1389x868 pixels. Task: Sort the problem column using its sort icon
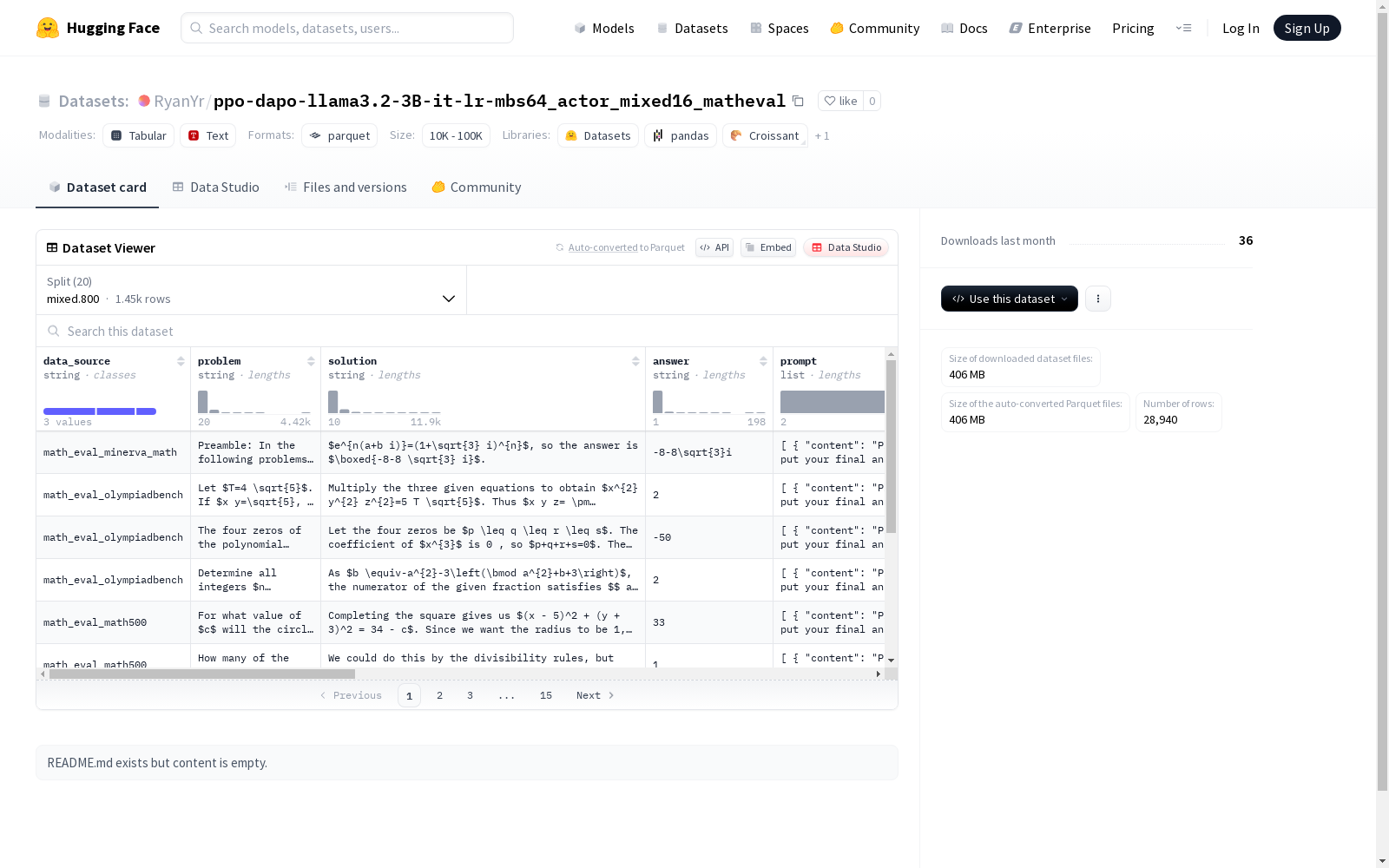(x=311, y=361)
